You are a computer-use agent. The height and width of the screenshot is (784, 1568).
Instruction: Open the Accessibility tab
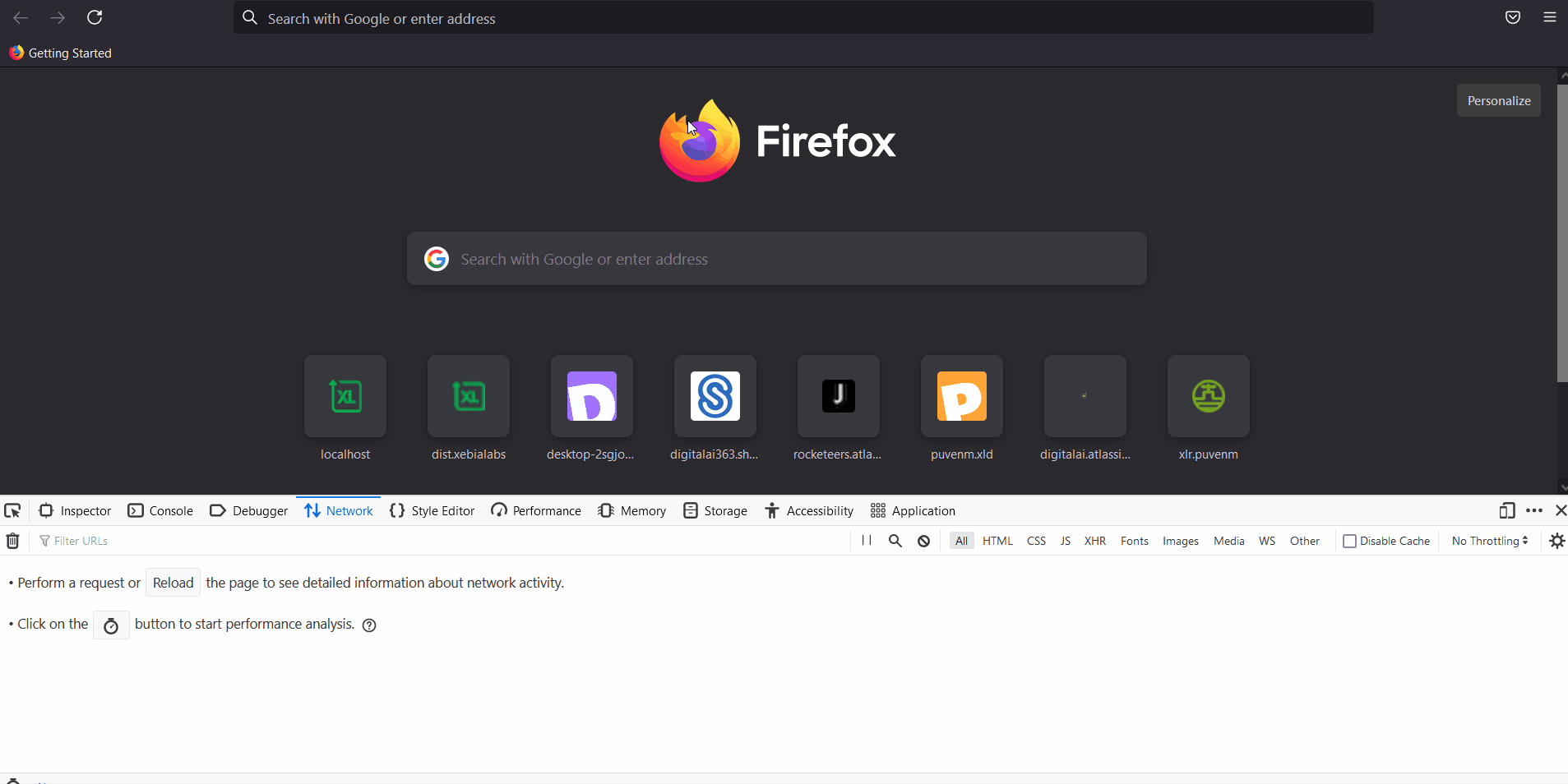click(x=809, y=510)
